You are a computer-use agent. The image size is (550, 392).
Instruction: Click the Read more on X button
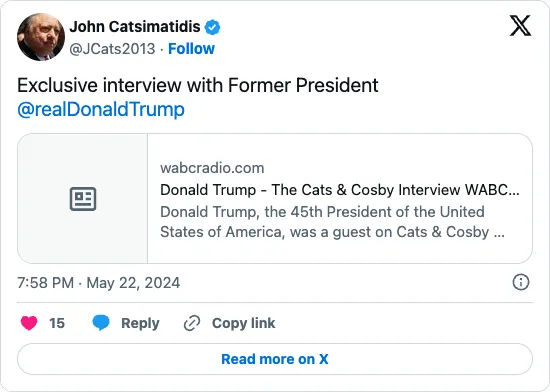point(275,359)
